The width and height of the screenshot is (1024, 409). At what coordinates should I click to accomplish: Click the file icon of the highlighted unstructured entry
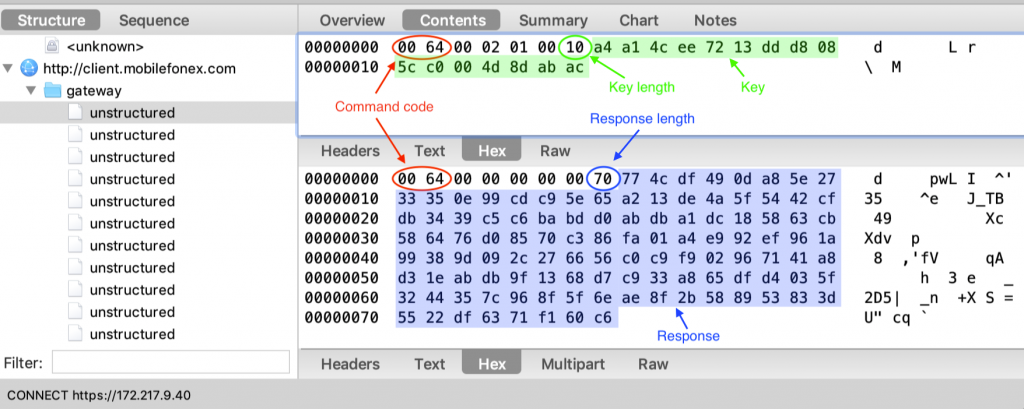pyautogui.click(x=75, y=113)
